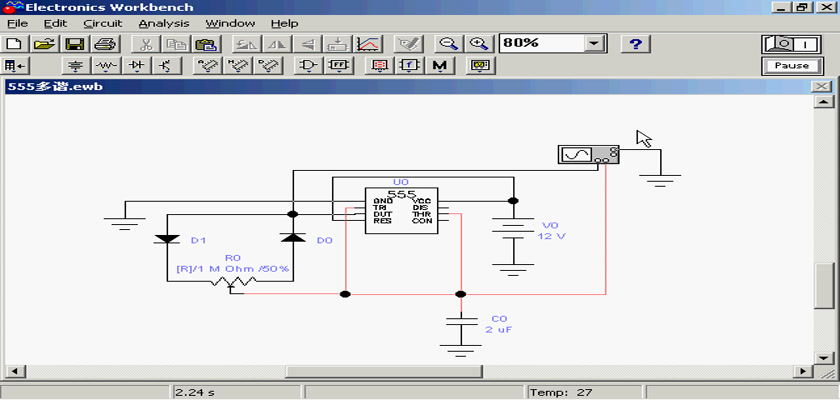This screenshot has height=400, width=840.
Task: Click the horizontal scrollbar thumb
Action: [x=384, y=371]
